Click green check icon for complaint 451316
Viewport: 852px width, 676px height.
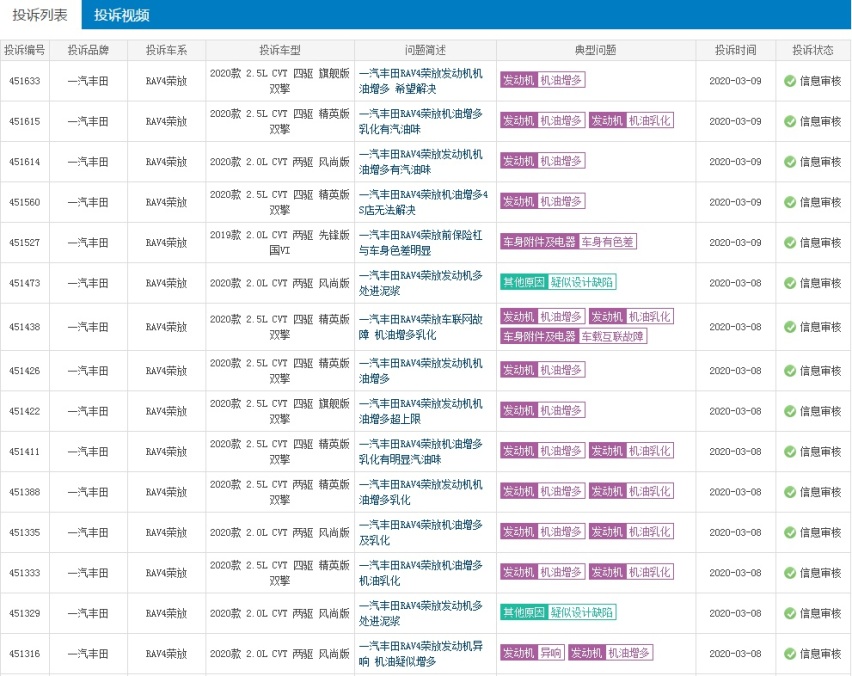tap(790, 654)
